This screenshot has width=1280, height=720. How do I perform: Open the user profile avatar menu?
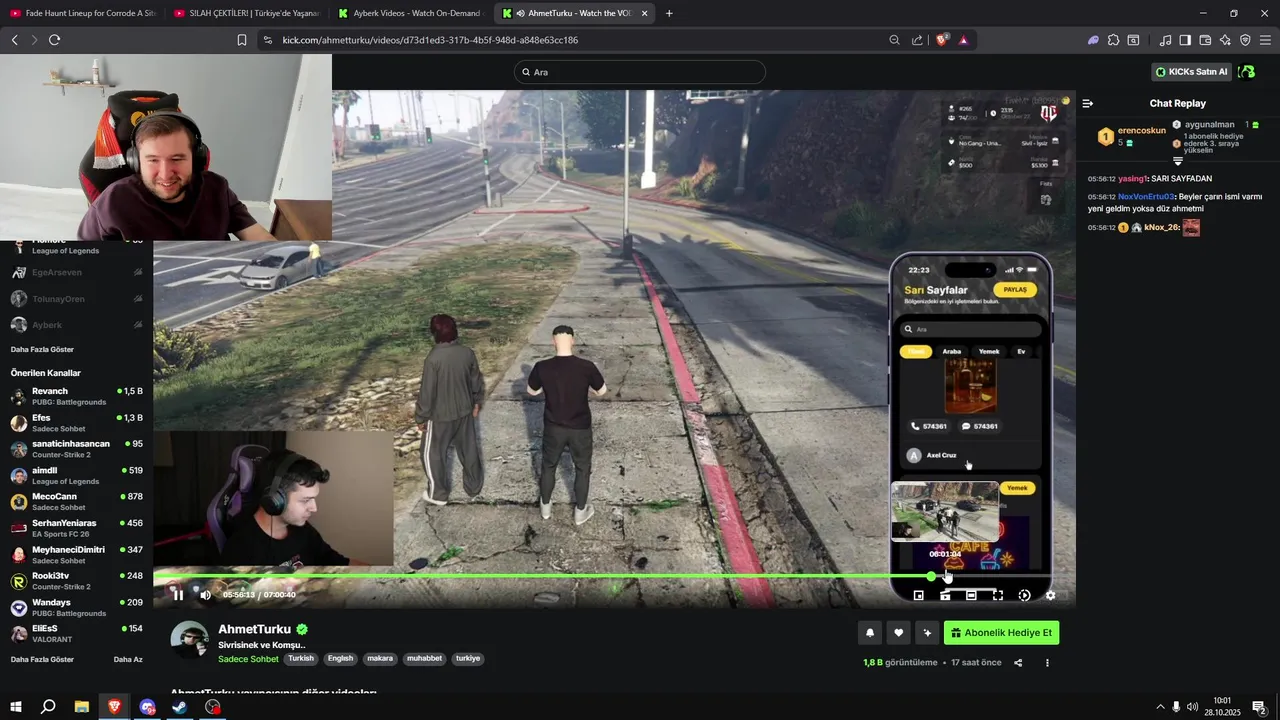(x=1247, y=72)
